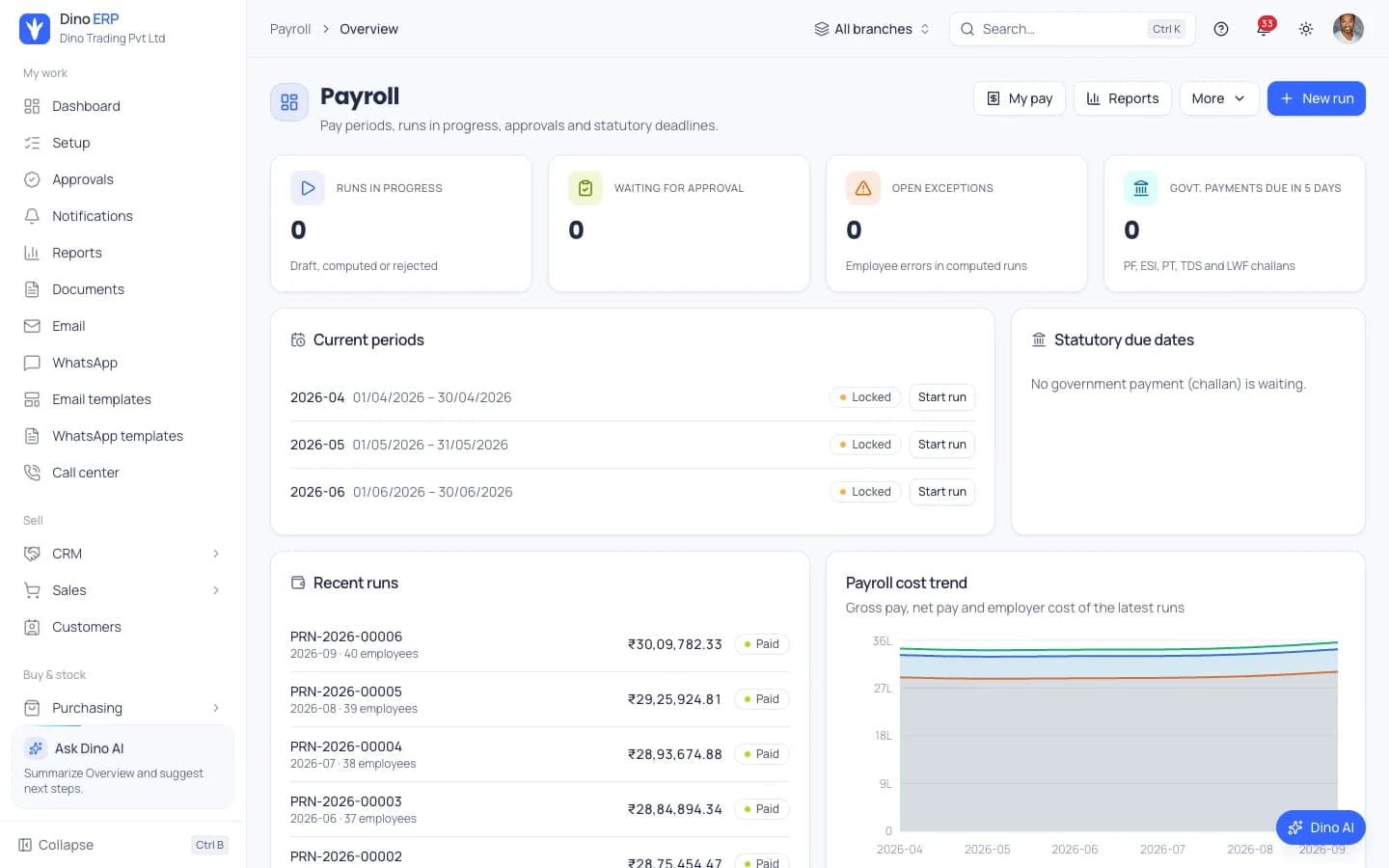Screen dimensions: 1389x868
Task: Click the Dino ERP logo icon
Action: point(35,29)
